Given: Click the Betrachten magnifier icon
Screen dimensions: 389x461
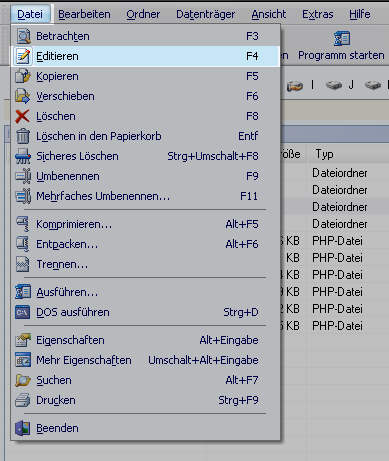Looking at the screenshot, I should tap(23, 36).
